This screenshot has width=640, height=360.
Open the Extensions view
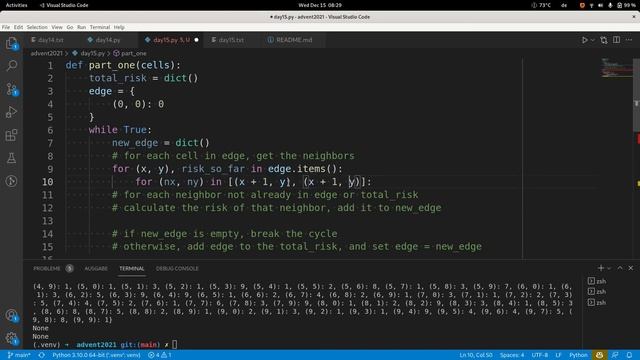pos(11,135)
